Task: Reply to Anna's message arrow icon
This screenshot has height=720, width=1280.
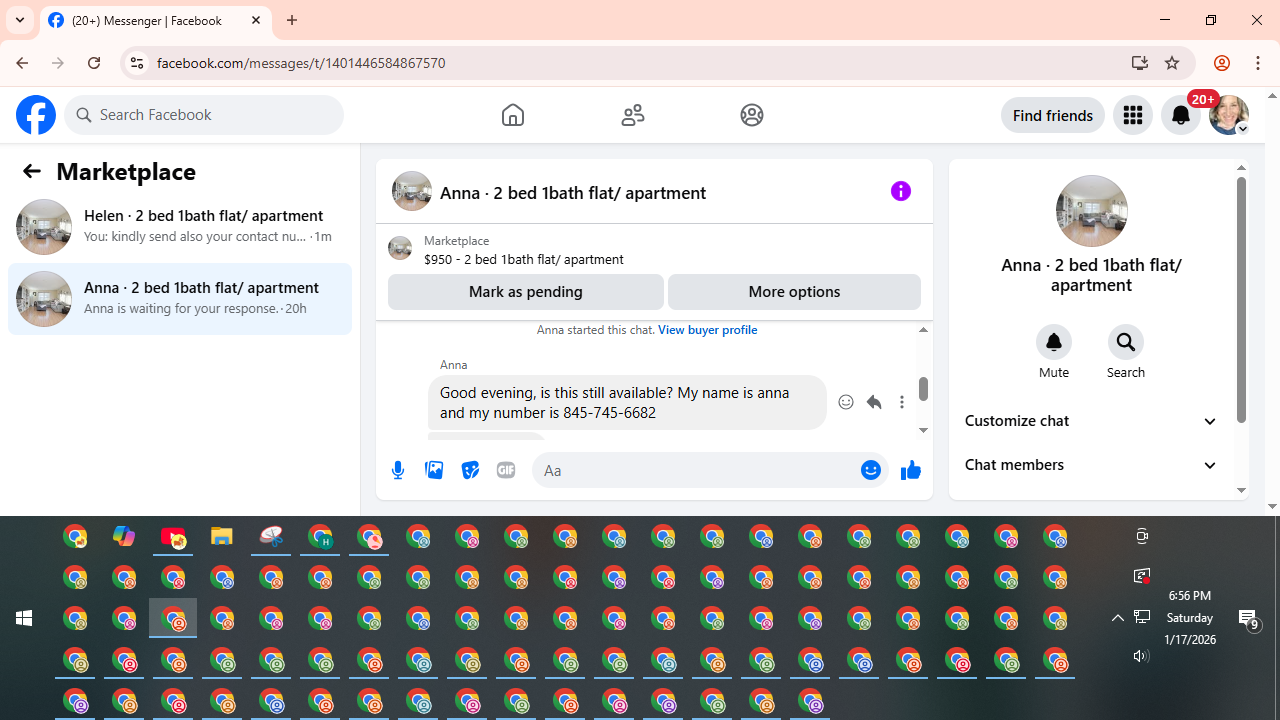Action: click(874, 402)
